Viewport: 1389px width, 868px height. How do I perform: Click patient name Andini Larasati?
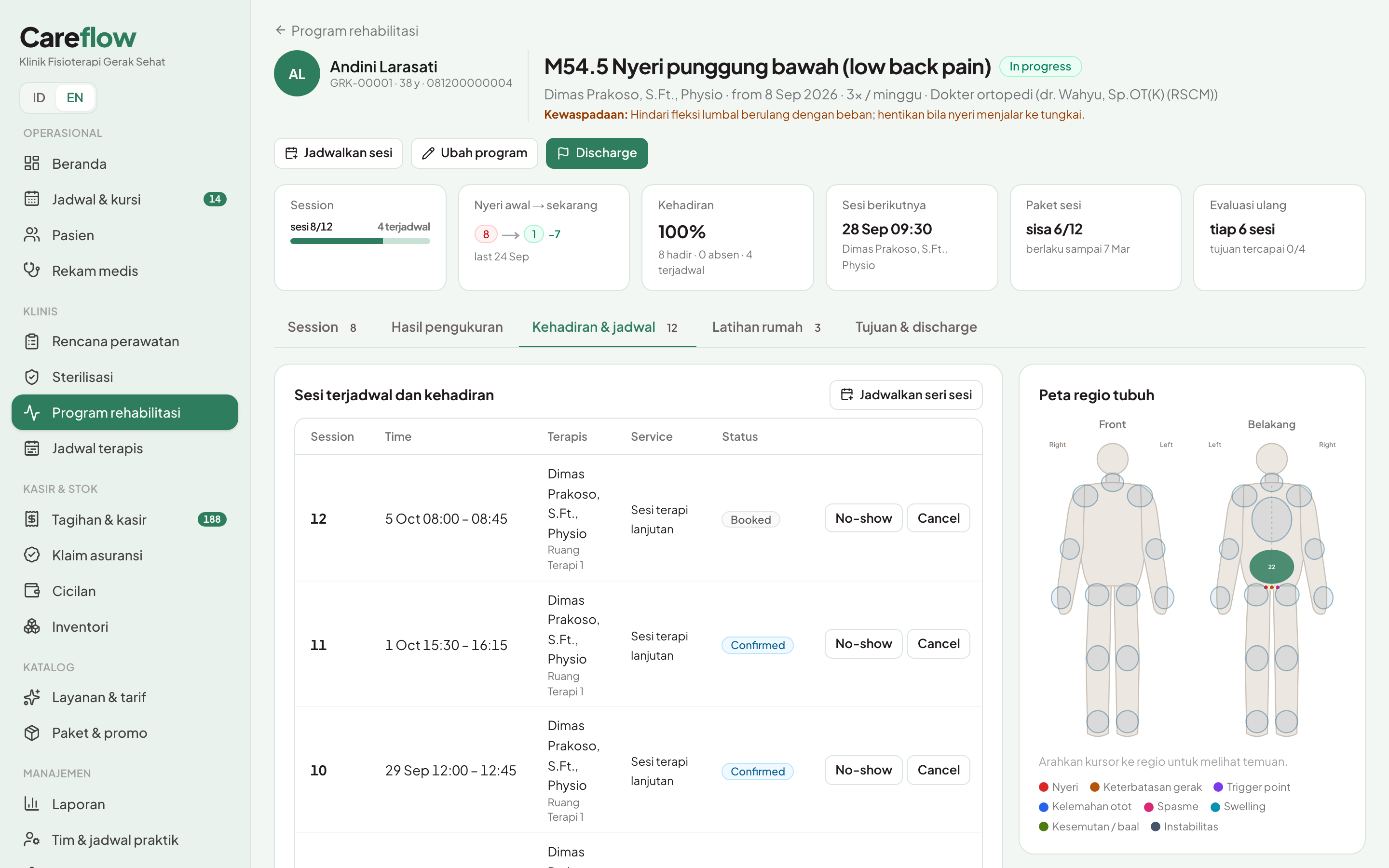click(x=383, y=67)
